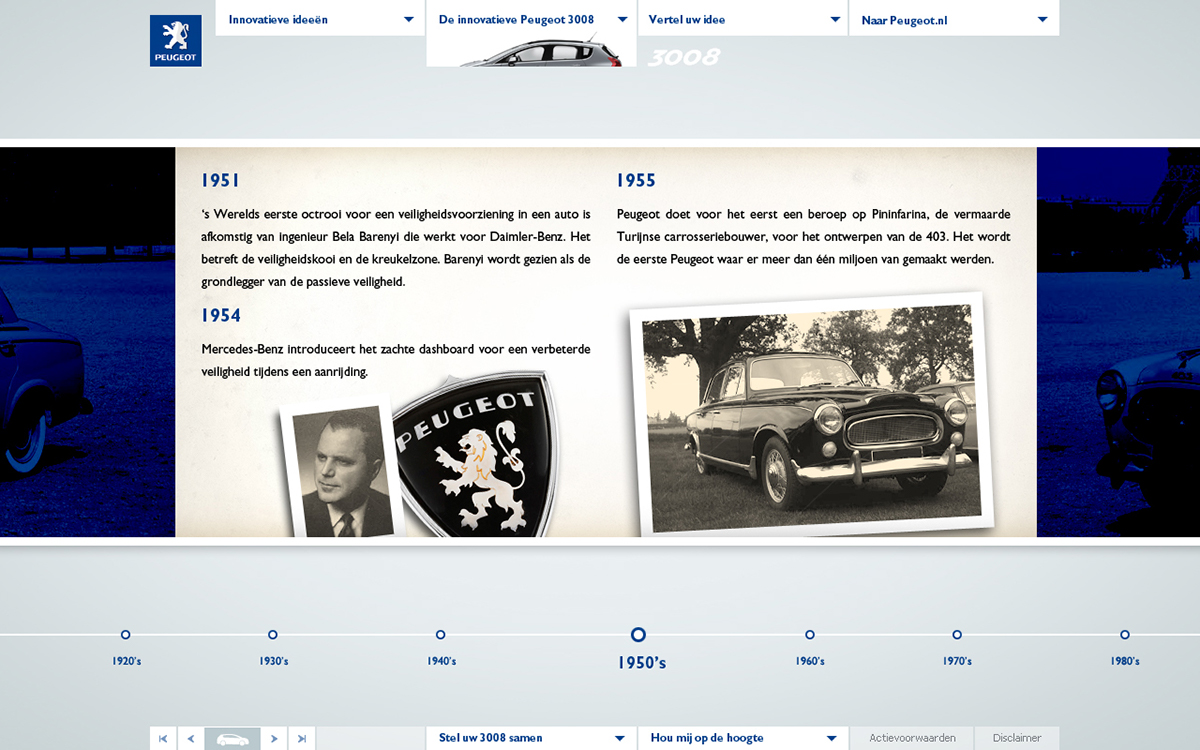Viewport: 1200px width, 750px height.
Task: Go to the previous timeline slide
Action: click(x=191, y=739)
